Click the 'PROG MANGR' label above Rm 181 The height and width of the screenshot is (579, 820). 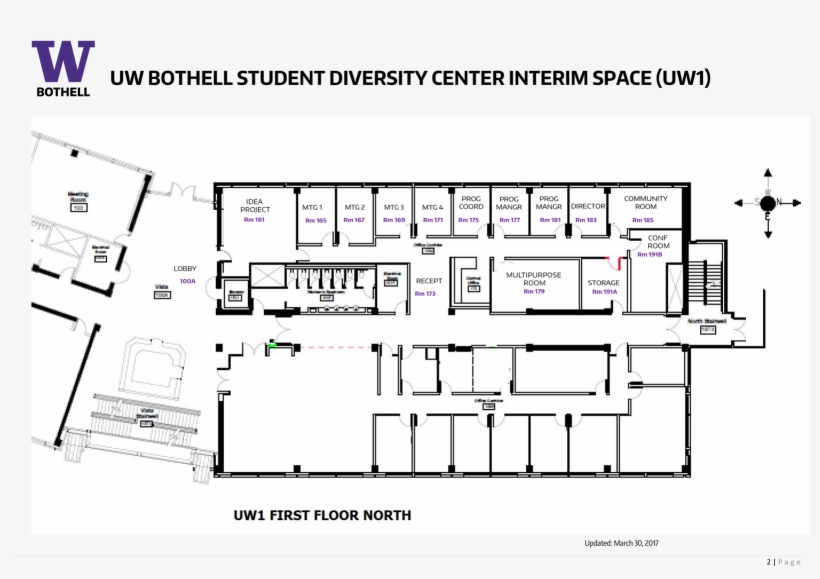(x=549, y=202)
